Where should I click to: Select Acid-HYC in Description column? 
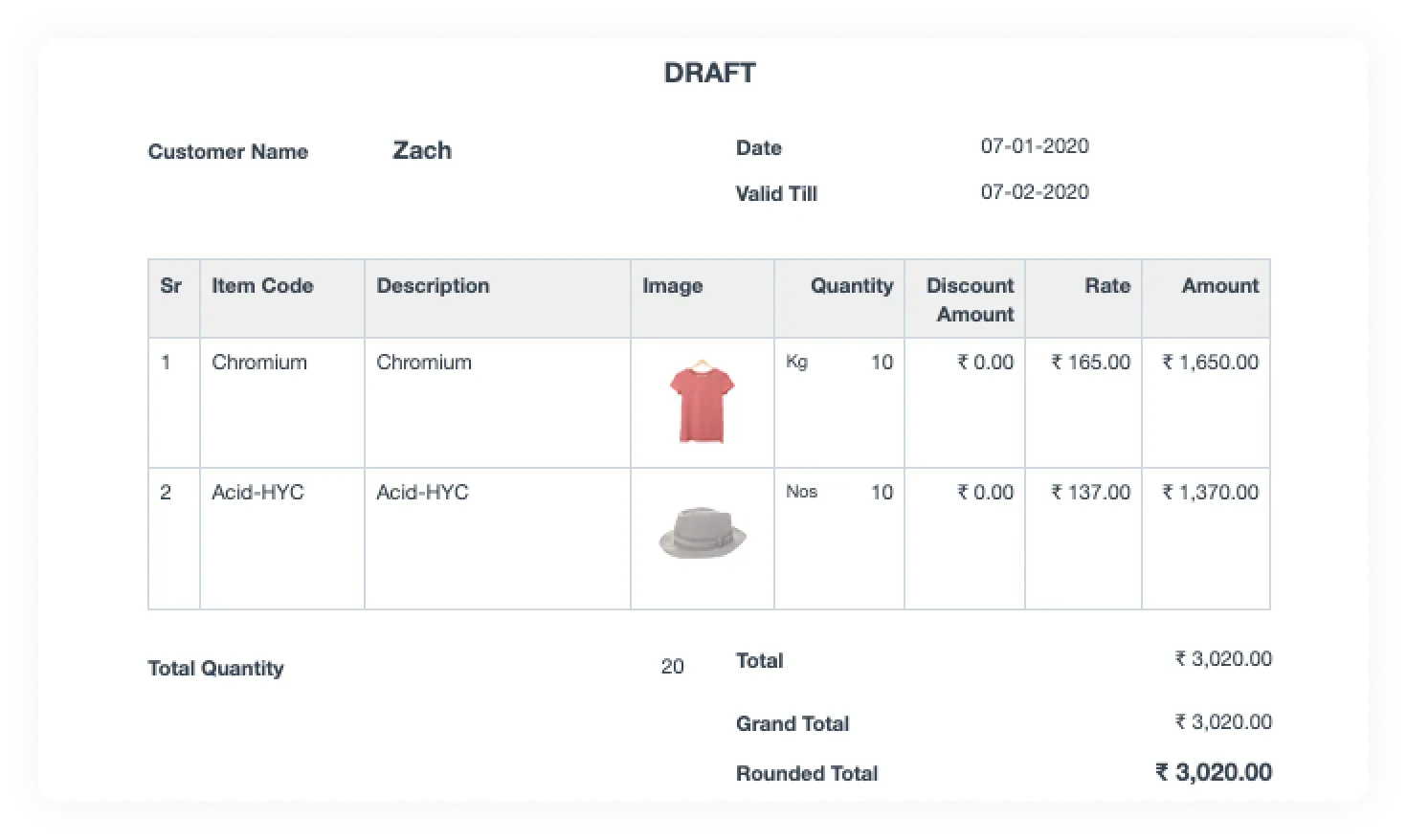click(x=422, y=493)
